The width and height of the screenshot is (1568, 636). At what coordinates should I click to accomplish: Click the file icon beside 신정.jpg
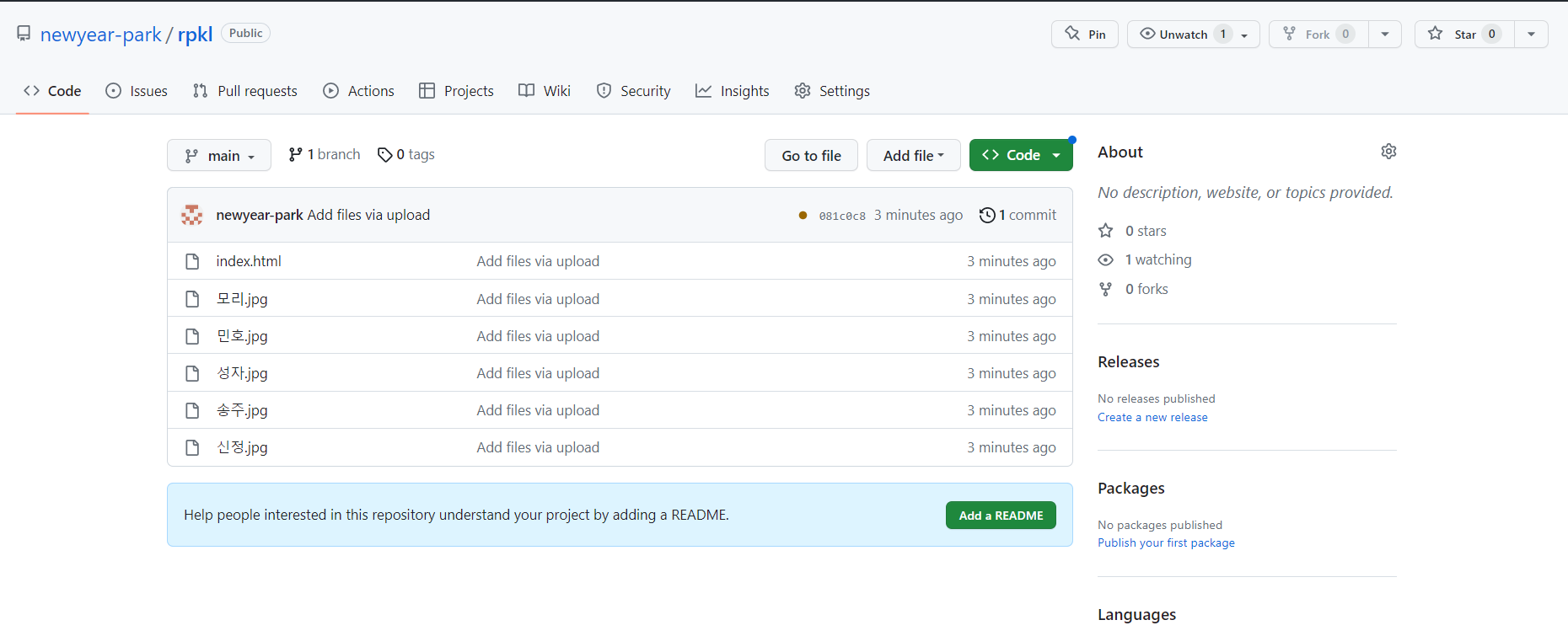[192, 447]
